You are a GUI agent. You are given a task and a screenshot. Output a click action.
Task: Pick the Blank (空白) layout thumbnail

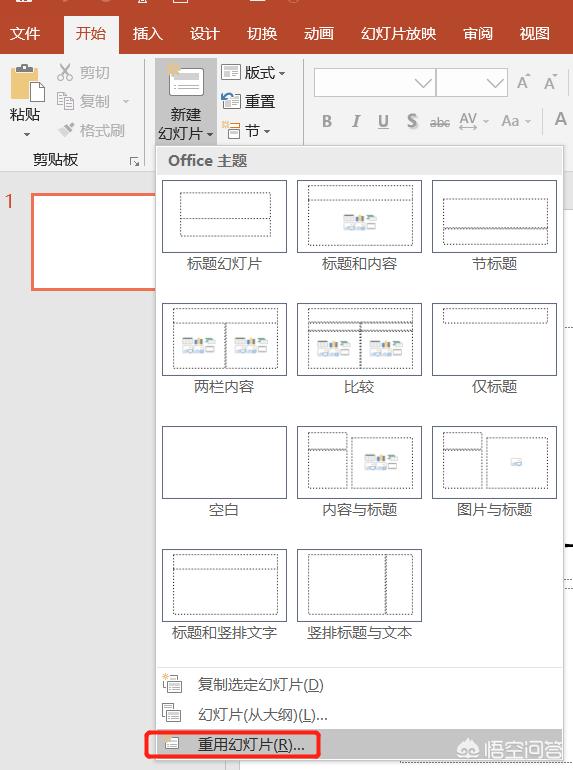(x=224, y=472)
